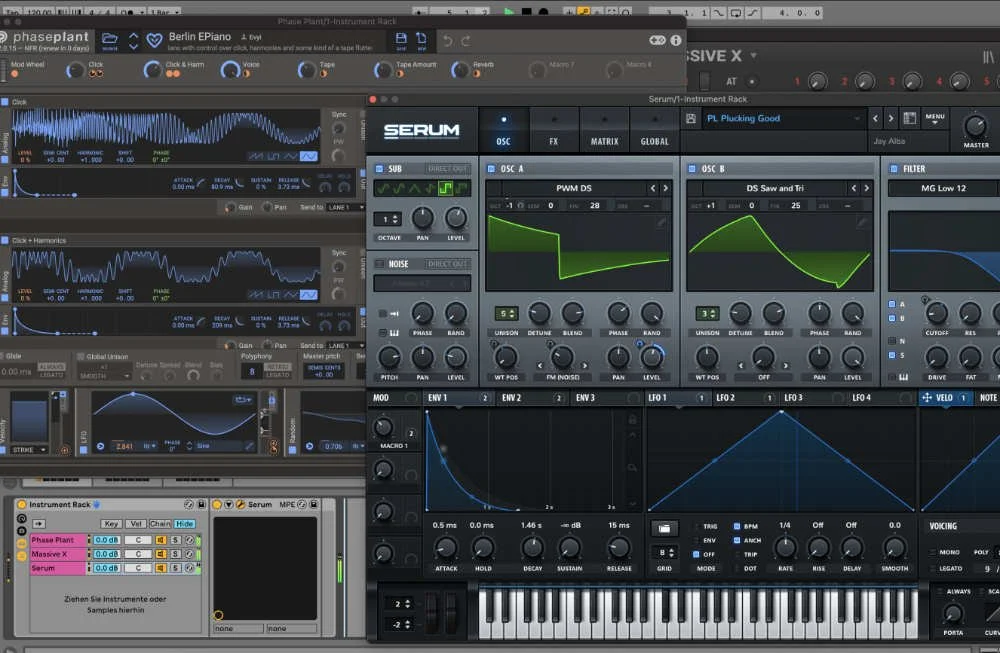Click DIRECT OUT on Serum's SUB oscillator
Screen dimensions: 1000x653
point(447,168)
